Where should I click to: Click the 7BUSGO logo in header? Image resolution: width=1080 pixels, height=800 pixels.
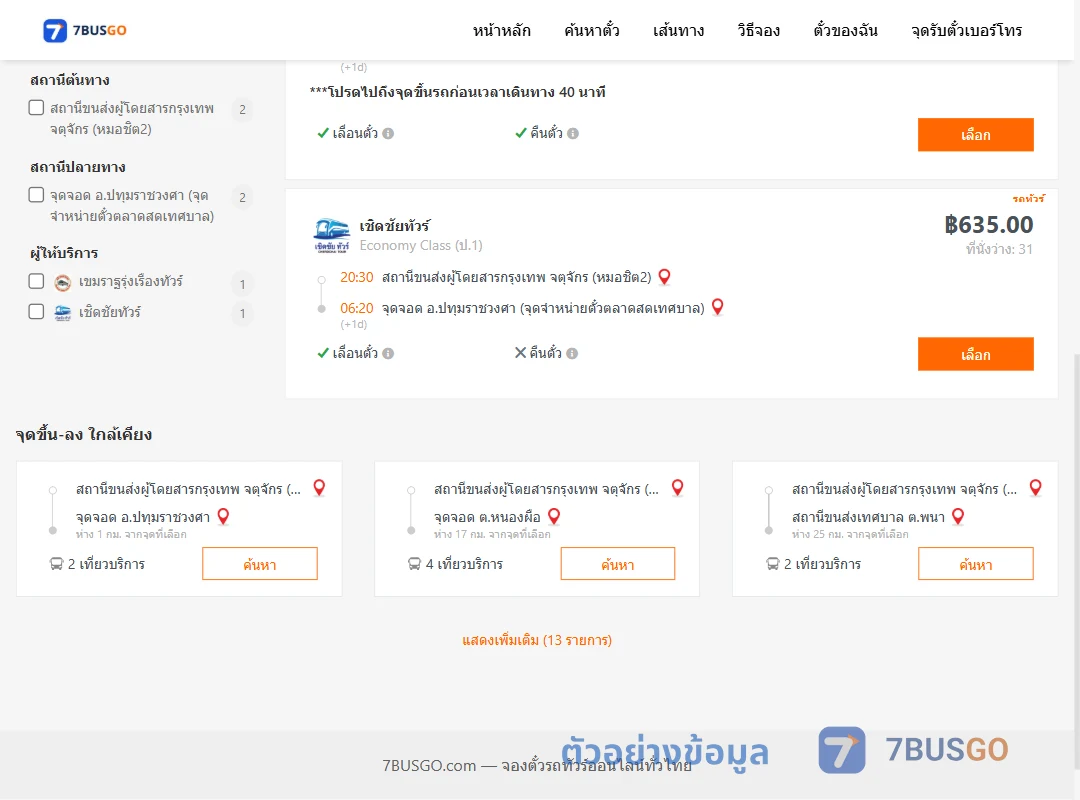pos(85,30)
